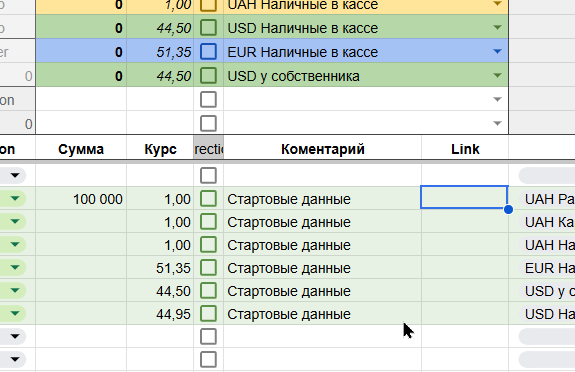
Task: Tick the checkbox for USD у собственника
Action: (208, 76)
